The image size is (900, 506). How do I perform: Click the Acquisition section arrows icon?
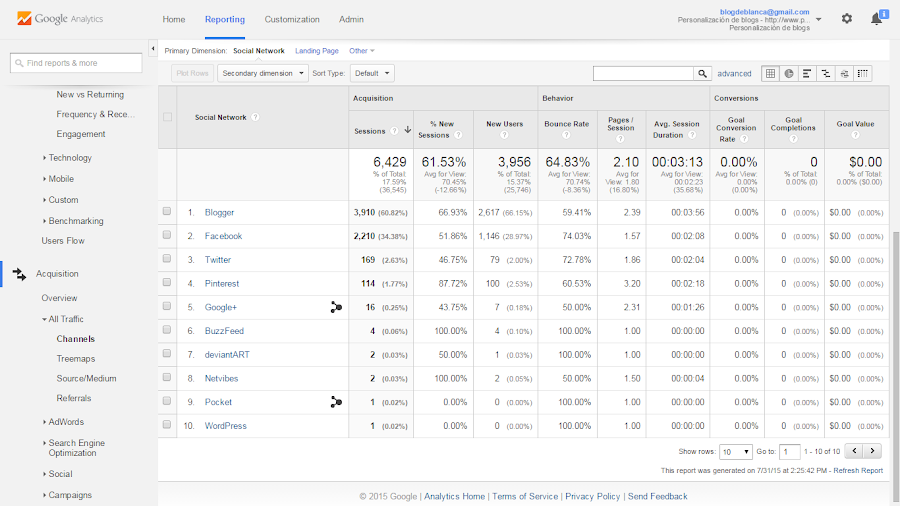coord(20,274)
